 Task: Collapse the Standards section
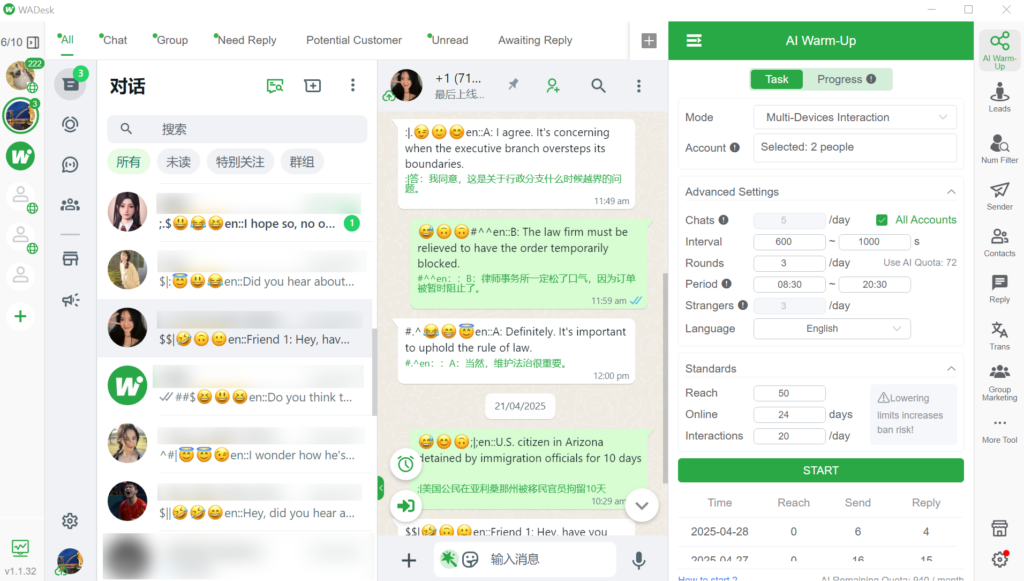coord(951,369)
